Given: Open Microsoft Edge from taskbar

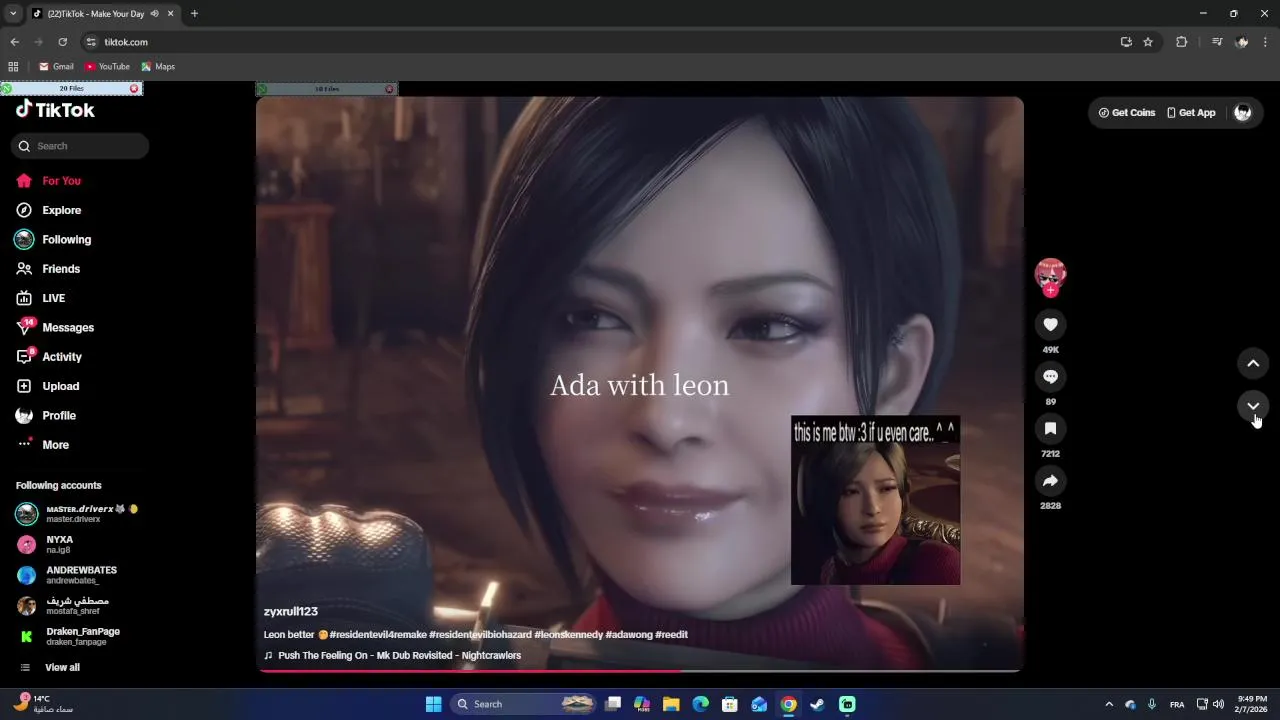Looking at the screenshot, I should tap(700, 704).
